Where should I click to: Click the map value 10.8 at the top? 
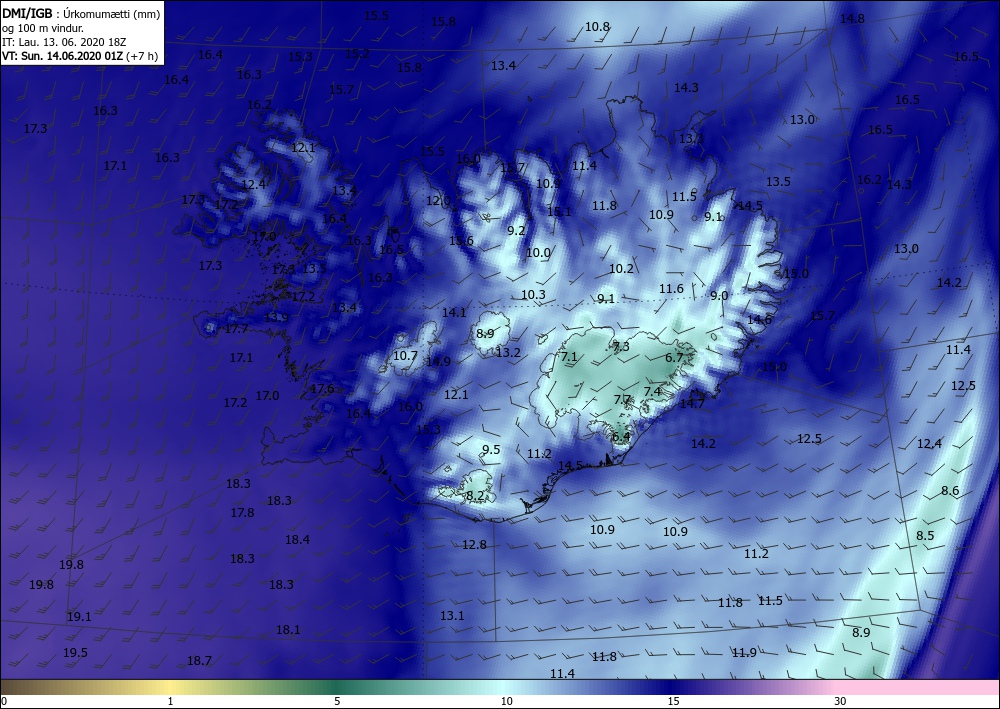click(597, 27)
